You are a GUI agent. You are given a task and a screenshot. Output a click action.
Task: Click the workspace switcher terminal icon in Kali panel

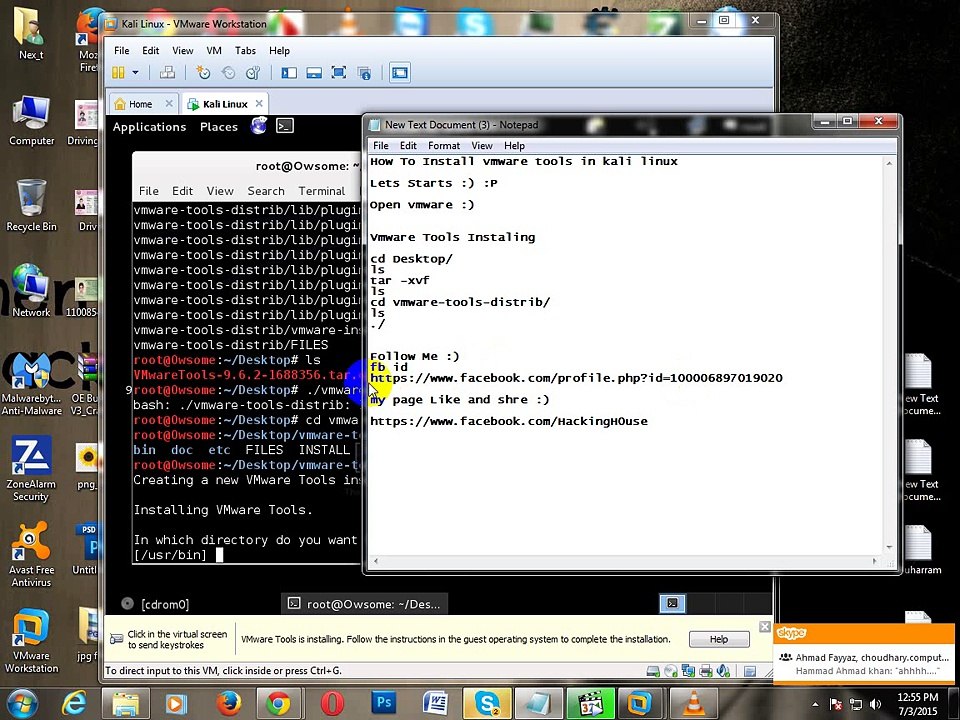pos(672,603)
